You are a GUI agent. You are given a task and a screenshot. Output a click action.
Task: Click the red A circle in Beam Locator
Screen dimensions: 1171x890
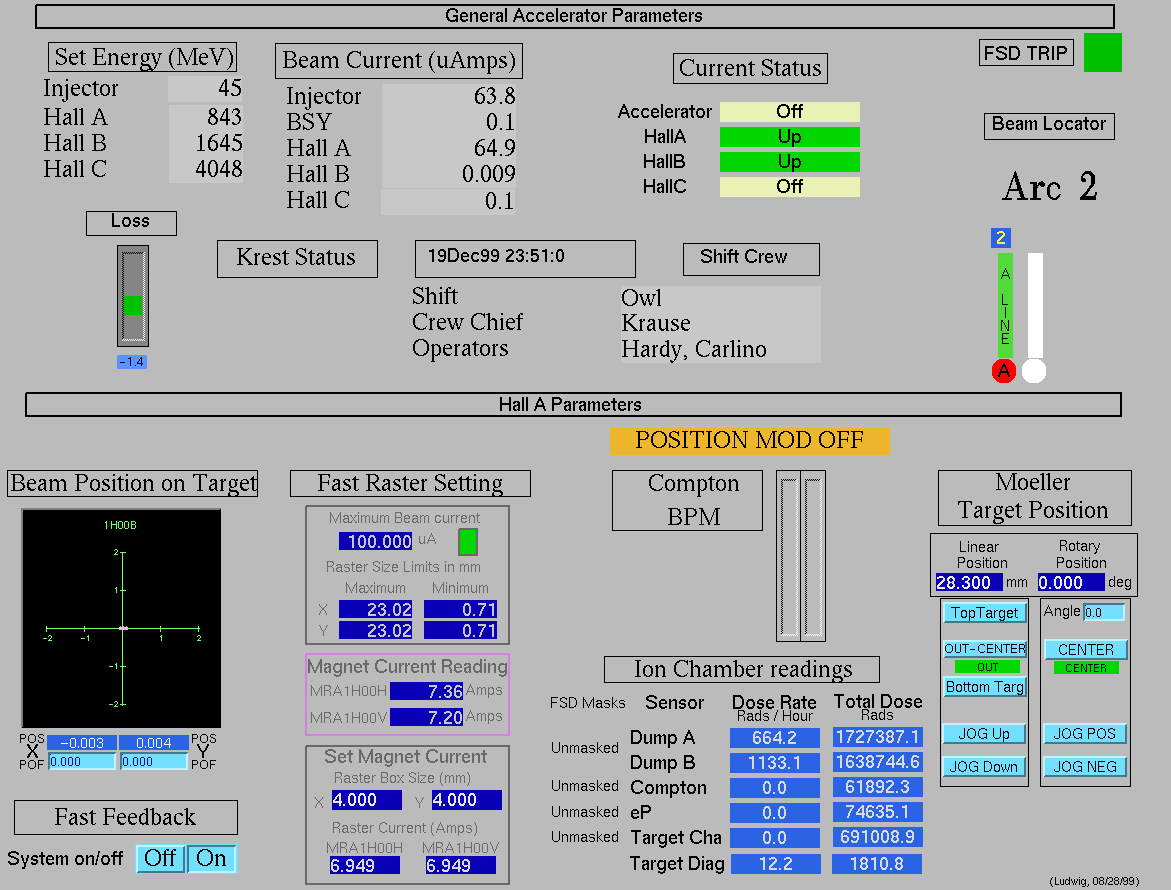(x=1003, y=371)
